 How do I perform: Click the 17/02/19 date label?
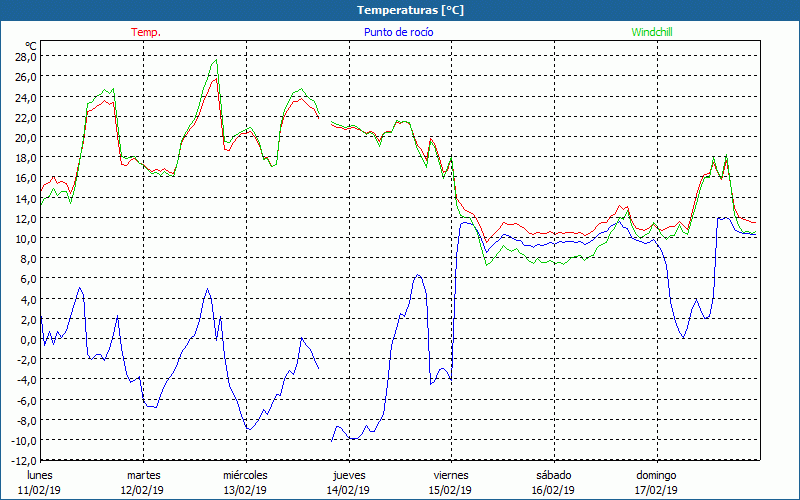(x=656, y=490)
